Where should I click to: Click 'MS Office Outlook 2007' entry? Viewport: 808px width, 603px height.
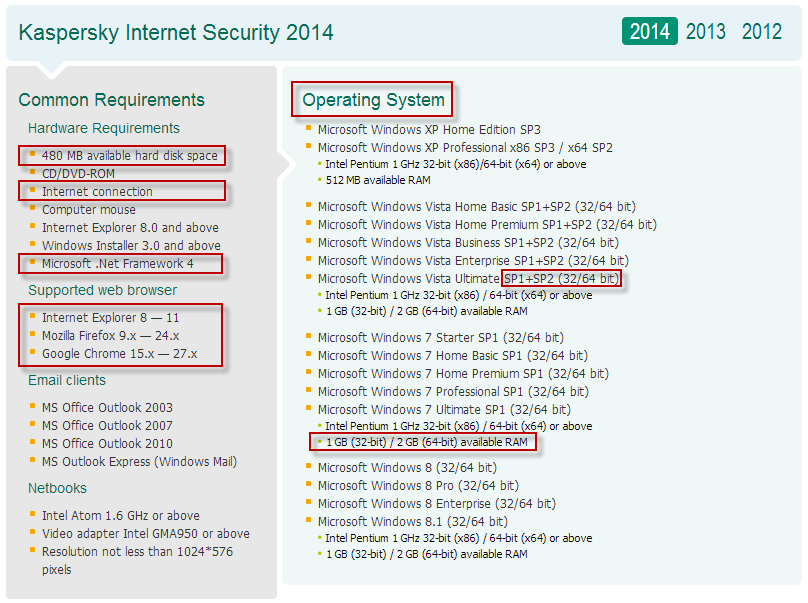coord(107,426)
